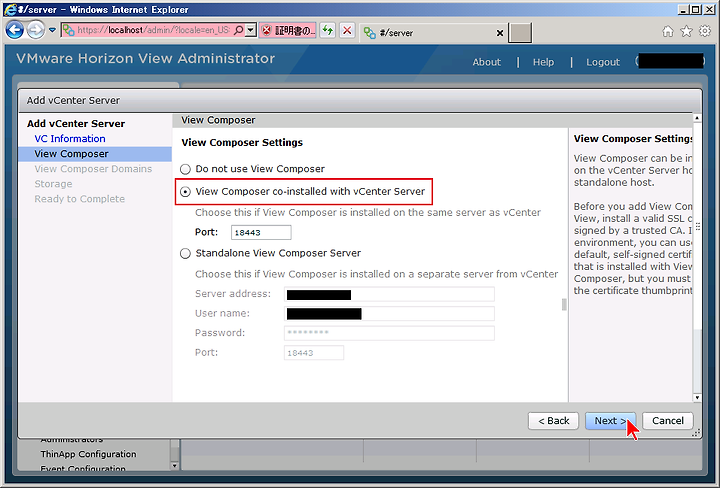This screenshot has height=488, width=720.
Task: Click the Next > button
Action: [x=610, y=421]
